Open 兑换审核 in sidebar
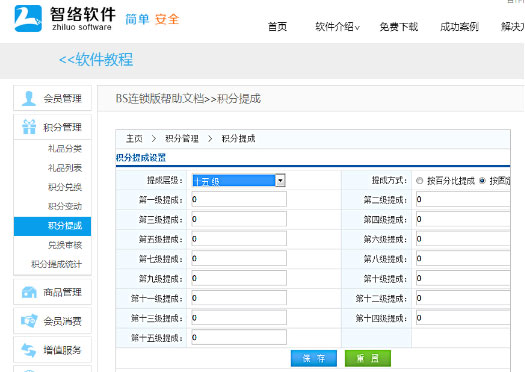Image resolution: width=525 pixels, height=372 pixels. point(65,245)
